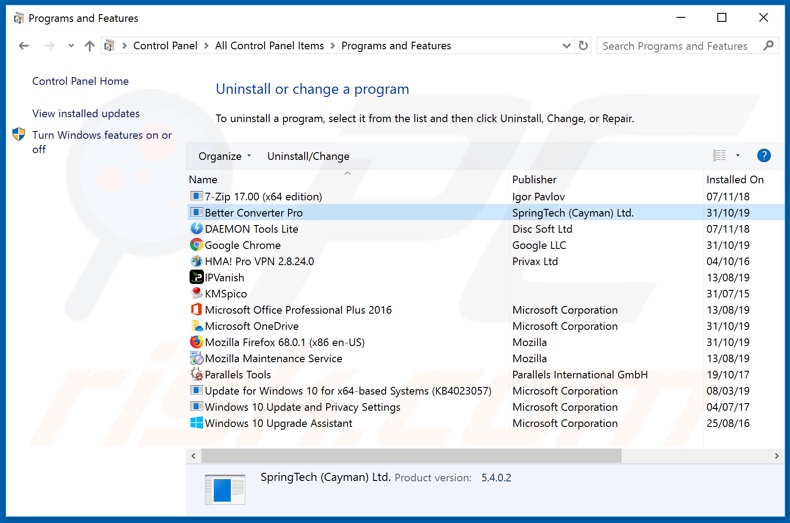Select the Microsoft OneDrive entry
The image size is (790, 523).
tap(485, 326)
